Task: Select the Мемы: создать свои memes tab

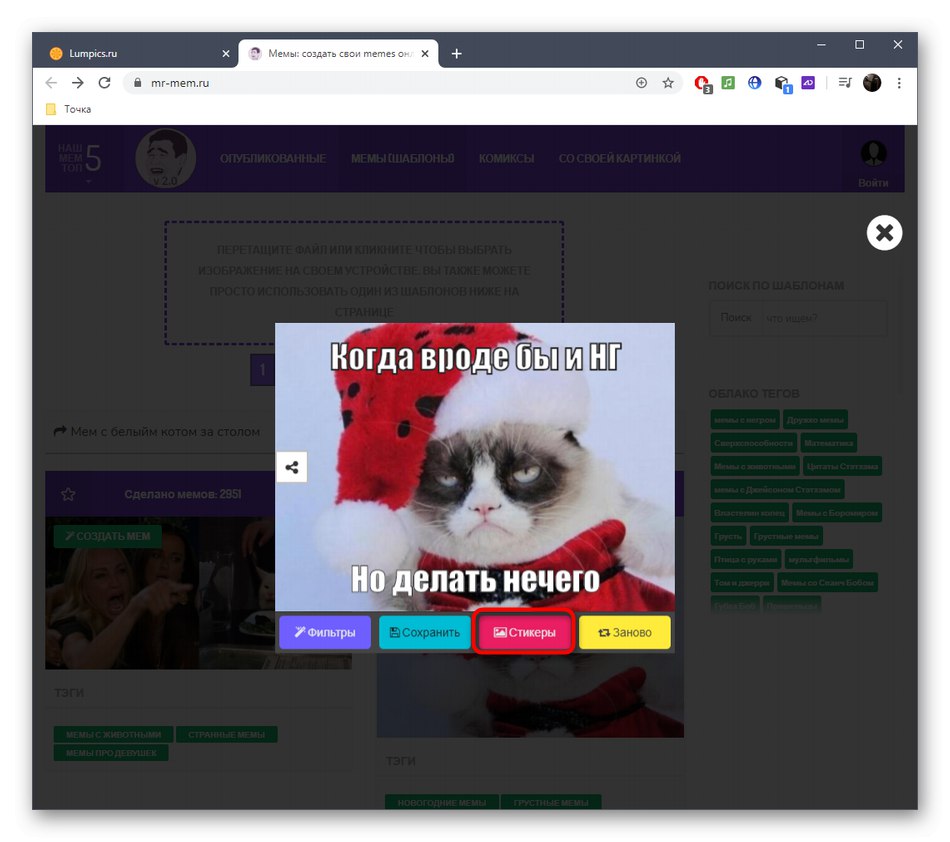Action: click(x=339, y=54)
